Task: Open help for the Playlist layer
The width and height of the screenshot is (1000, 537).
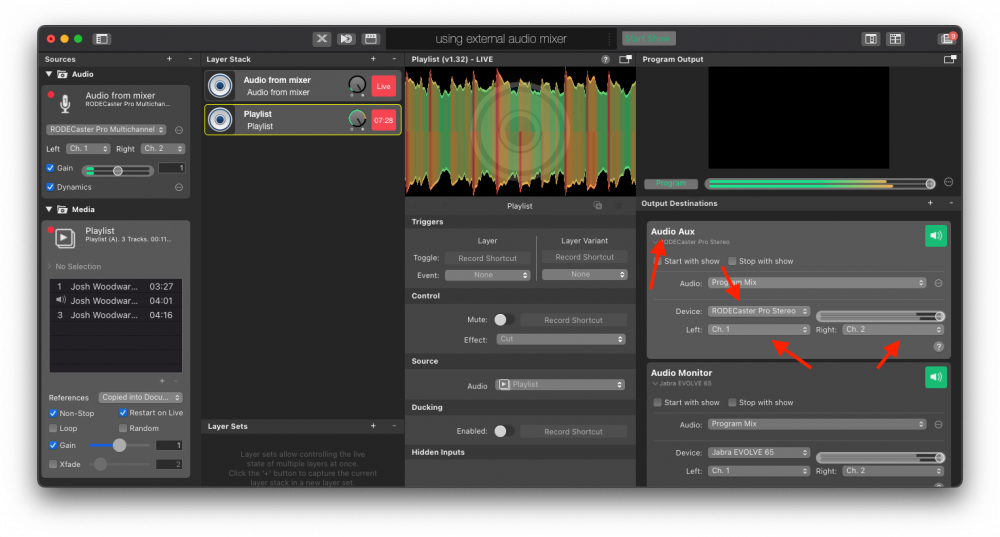Action: [605, 59]
